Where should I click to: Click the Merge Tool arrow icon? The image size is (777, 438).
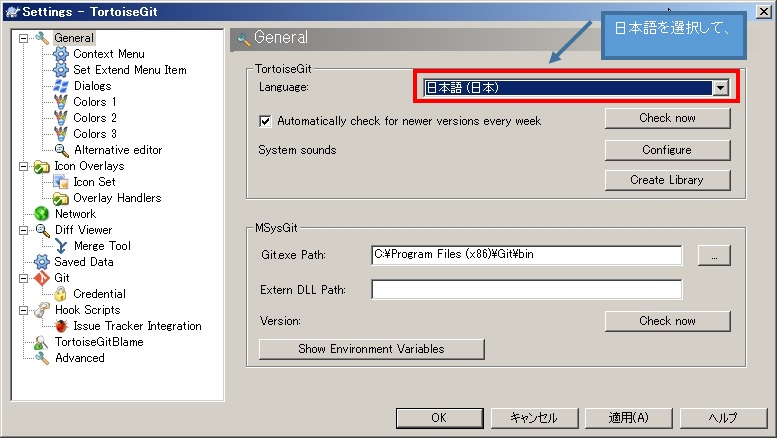coord(61,246)
